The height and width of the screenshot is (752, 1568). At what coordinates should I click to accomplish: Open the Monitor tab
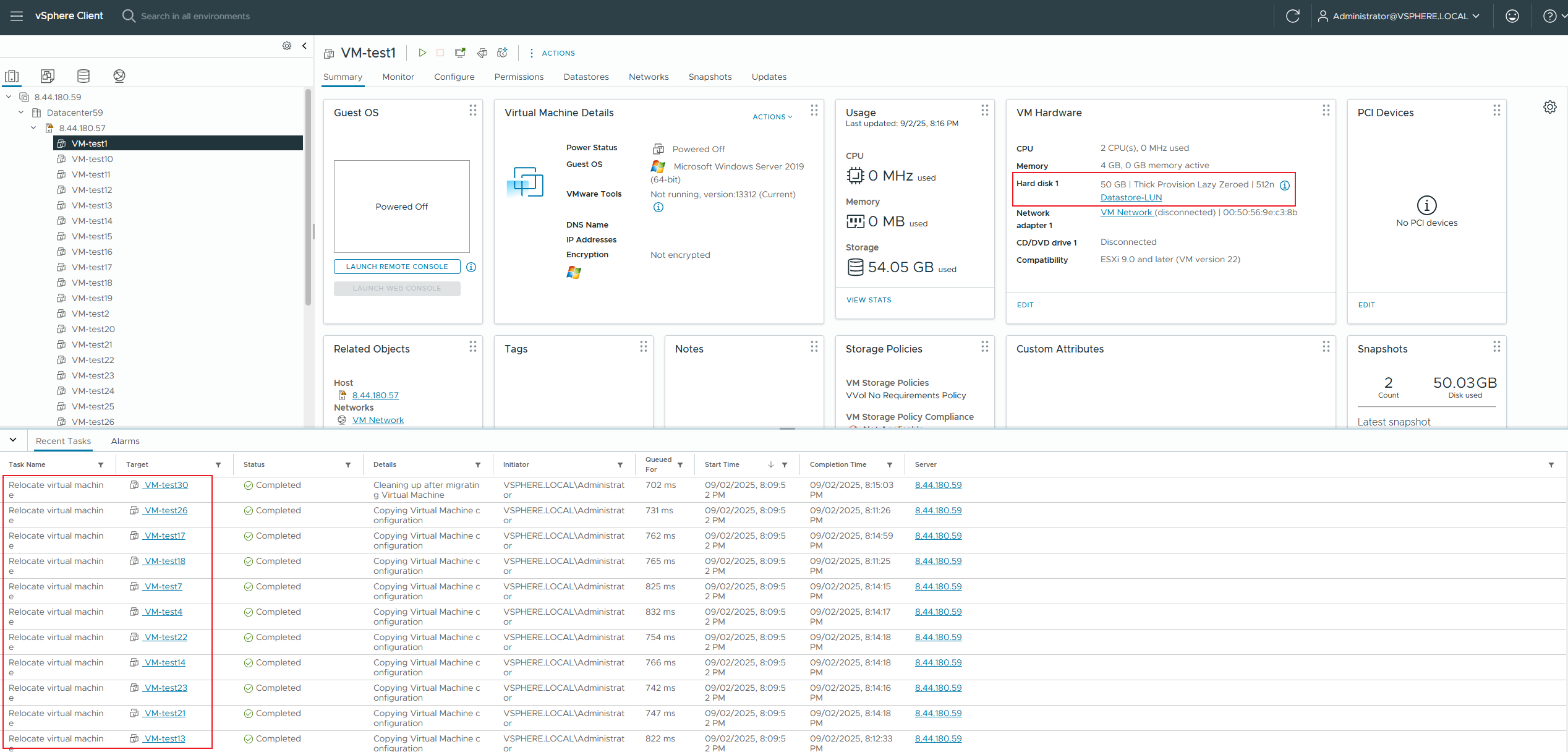(x=398, y=77)
